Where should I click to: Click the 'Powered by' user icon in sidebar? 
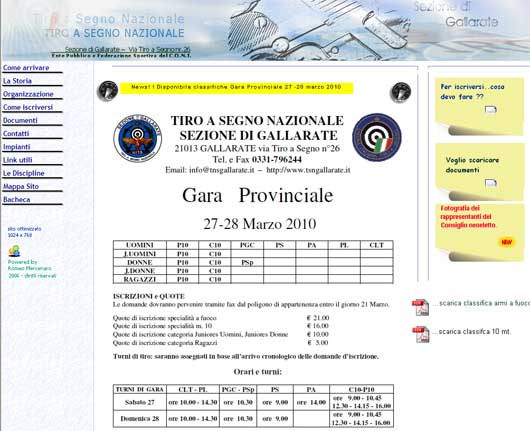15,251
